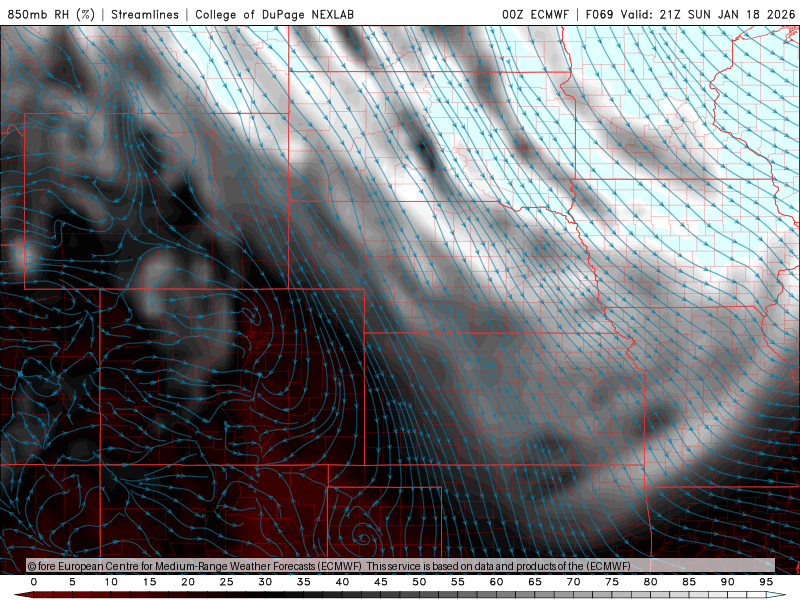Click the "0" value on the RH scale
The width and height of the screenshot is (800, 600).
34,582
